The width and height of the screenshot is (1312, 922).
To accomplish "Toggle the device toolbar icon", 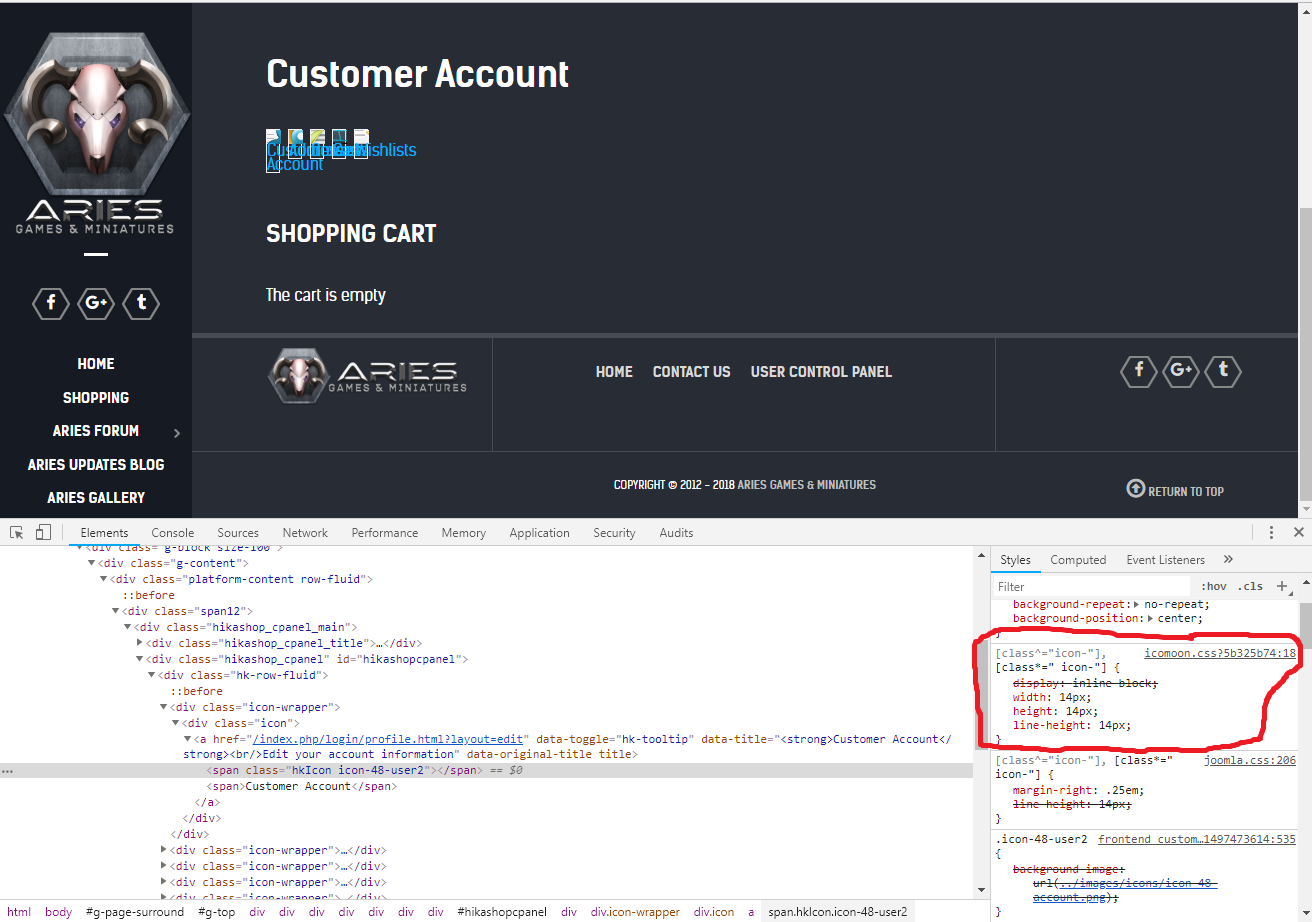I will [x=43, y=533].
